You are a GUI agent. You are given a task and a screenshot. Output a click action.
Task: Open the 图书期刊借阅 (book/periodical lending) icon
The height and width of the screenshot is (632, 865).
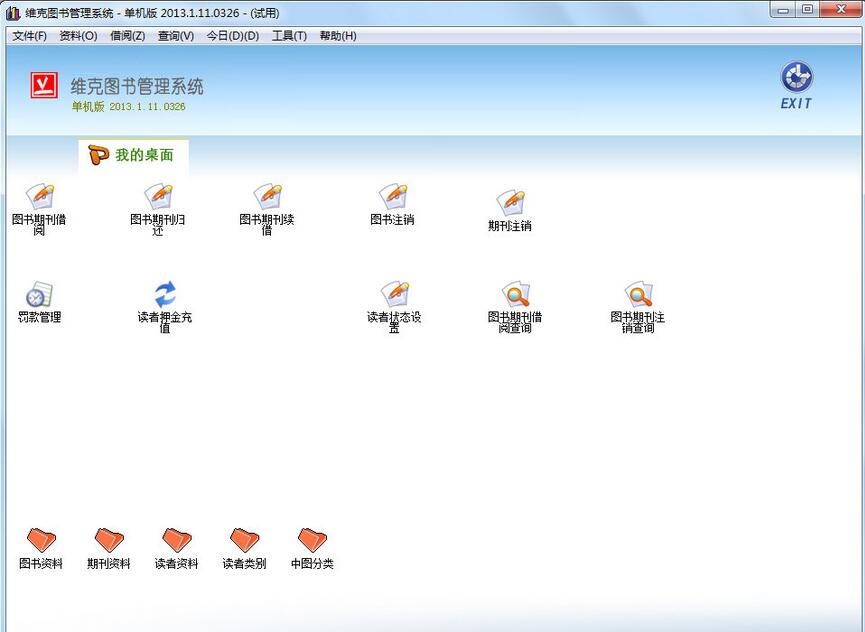[x=38, y=198]
